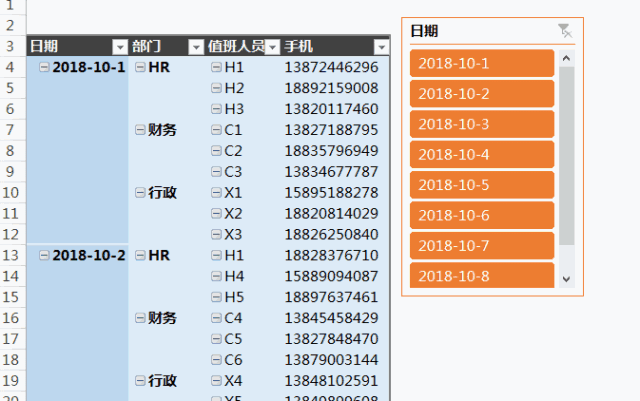This screenshot has width=640, height=401.
Task: Click phone number 13845458429
Action: [x=331, y=318]
